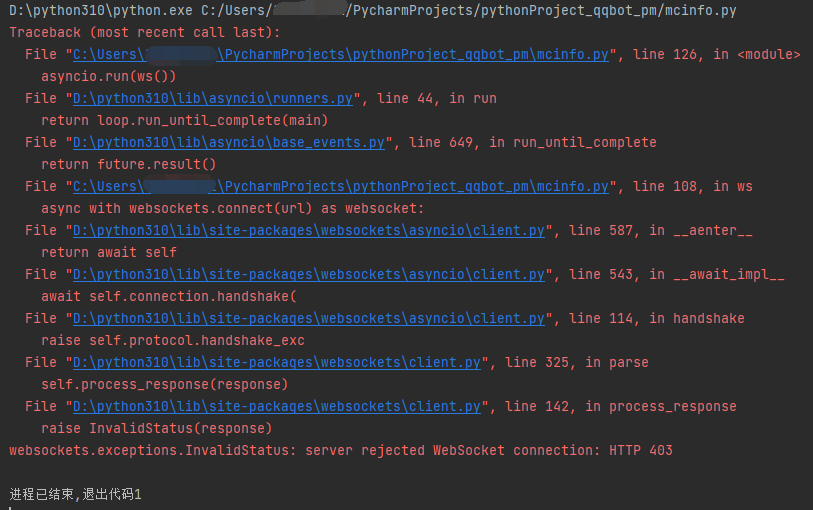
Task: Click the 'return await self' line
Action: (x=109, y=252)
